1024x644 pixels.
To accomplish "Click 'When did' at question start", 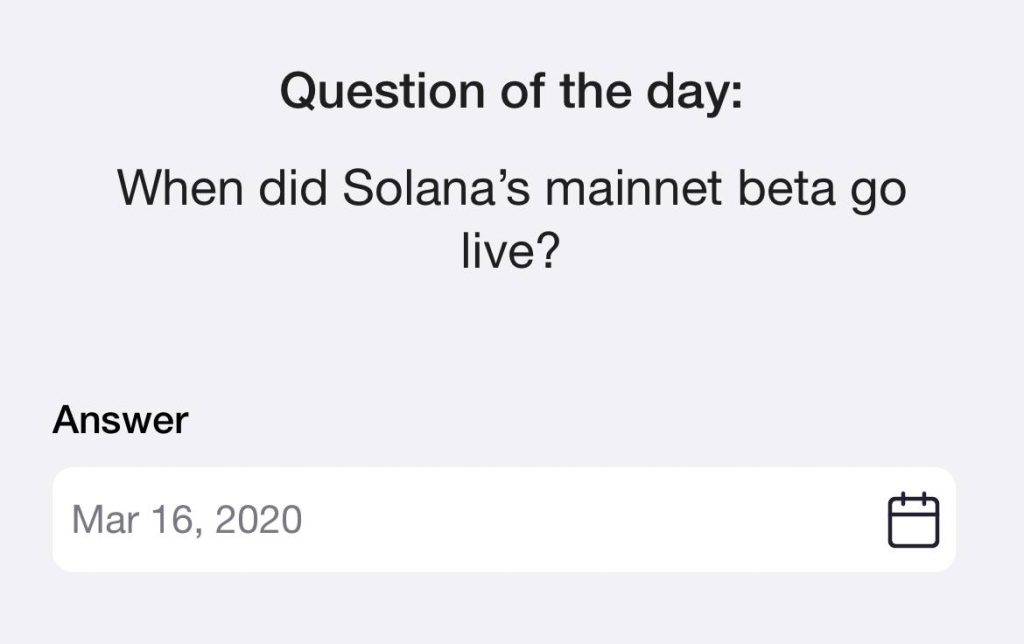I will coord(222,188).
